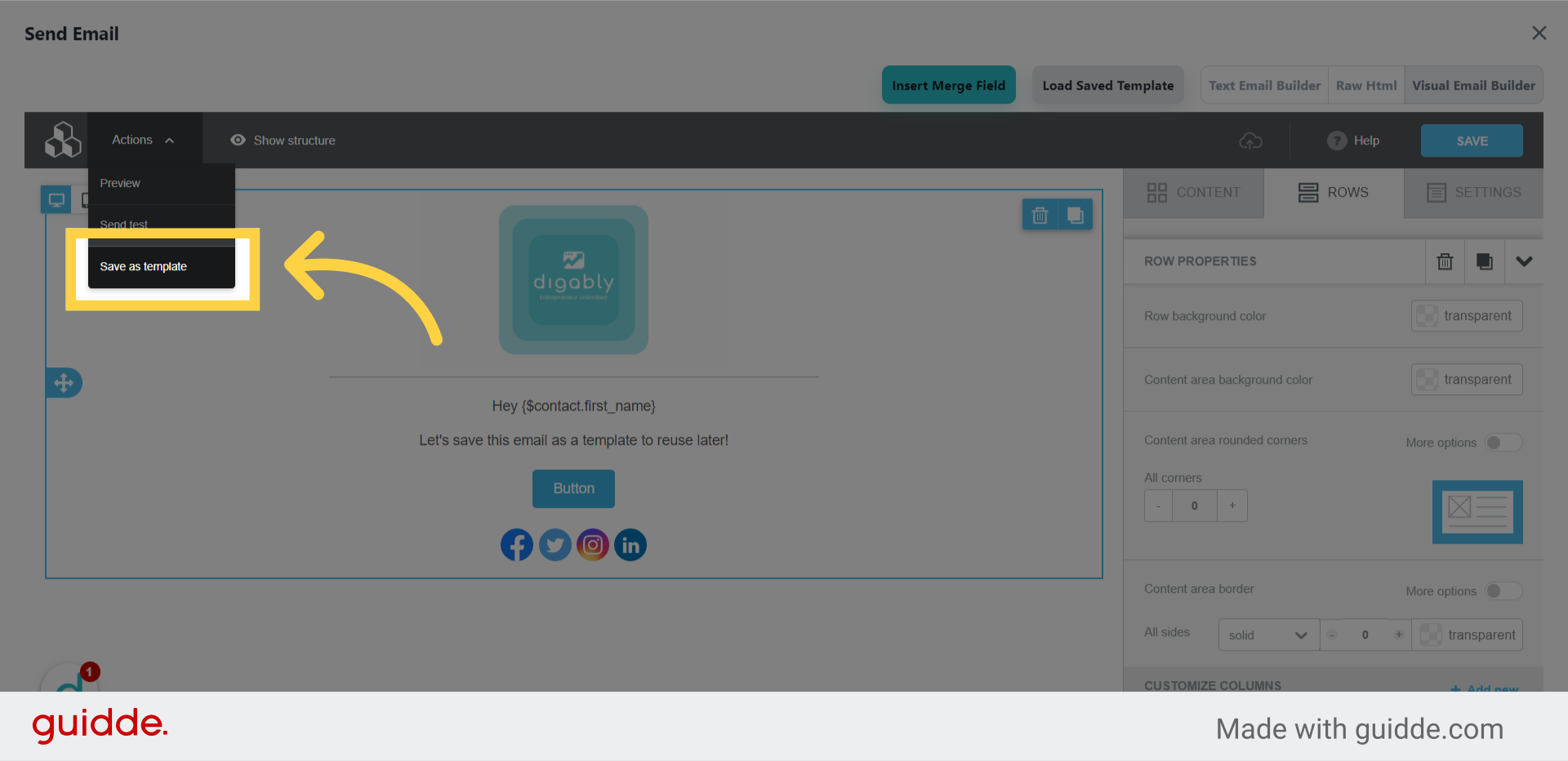Image resolution: width=1568 pixels, height=761 pixels.
Task: Open the CONTENT tab
Action: [1193, 193]
